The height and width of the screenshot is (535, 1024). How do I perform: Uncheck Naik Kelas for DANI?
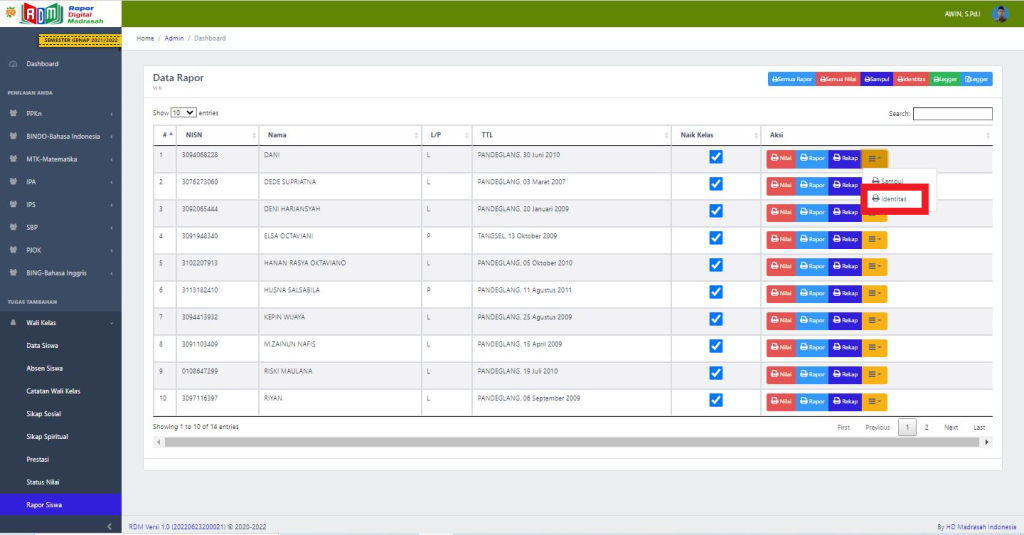click(715, 157)
